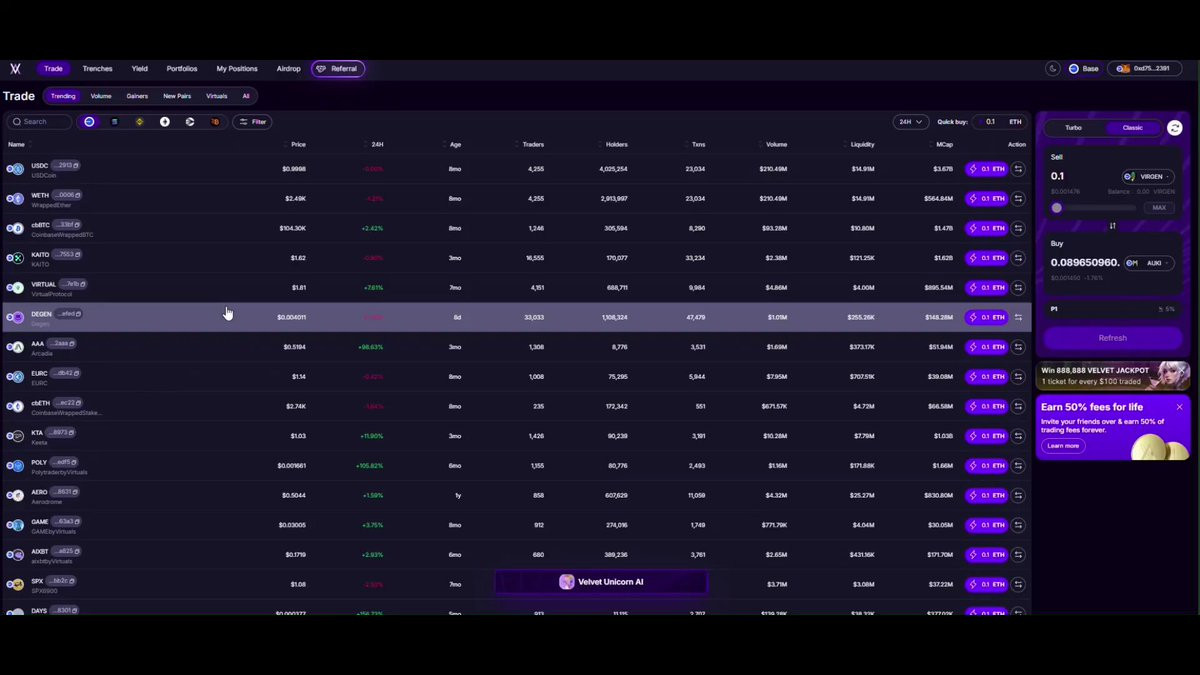1200x675 pixels.
Task: Sort table by Price column
Action: click(x=298, y=145)
